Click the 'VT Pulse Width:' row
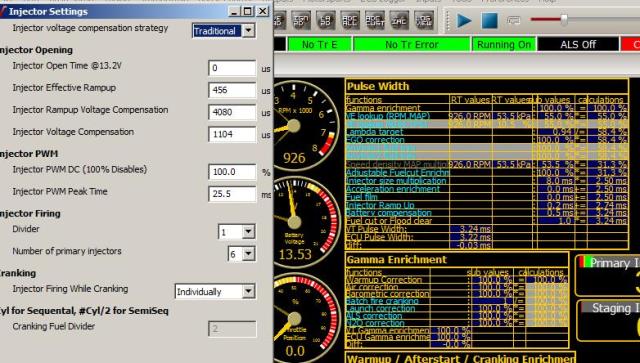This screenshot has height=363, width=640. coord(486,229)
